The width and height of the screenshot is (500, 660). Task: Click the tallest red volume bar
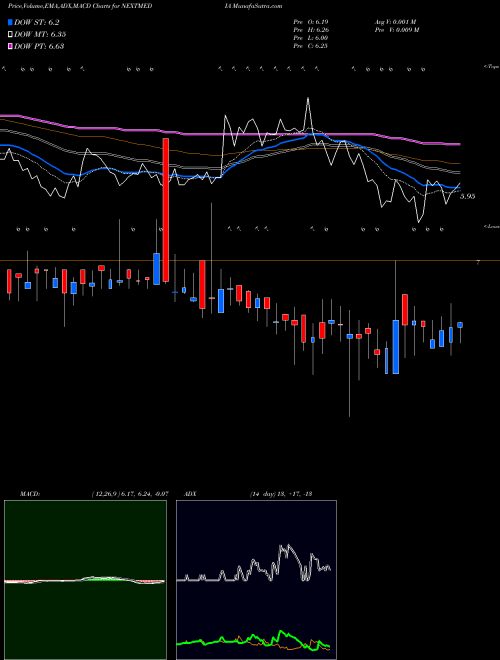[166, 210]
